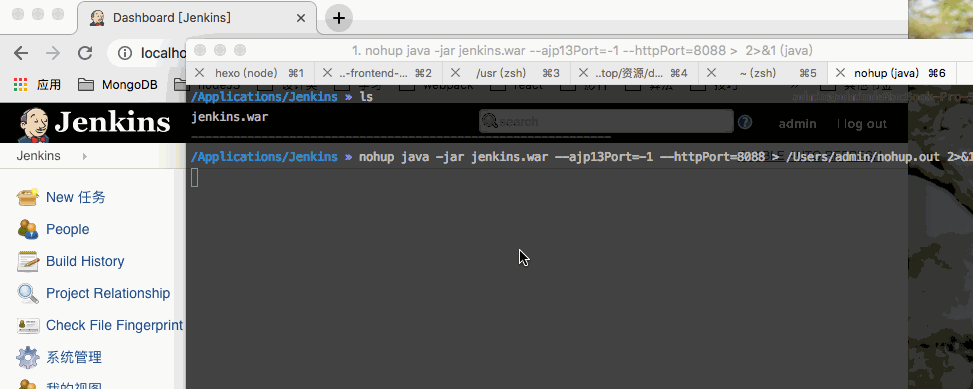Click the 系统管理 gear icon
Viewport: 973px width, 389px height.
click(x=28, y=357)
